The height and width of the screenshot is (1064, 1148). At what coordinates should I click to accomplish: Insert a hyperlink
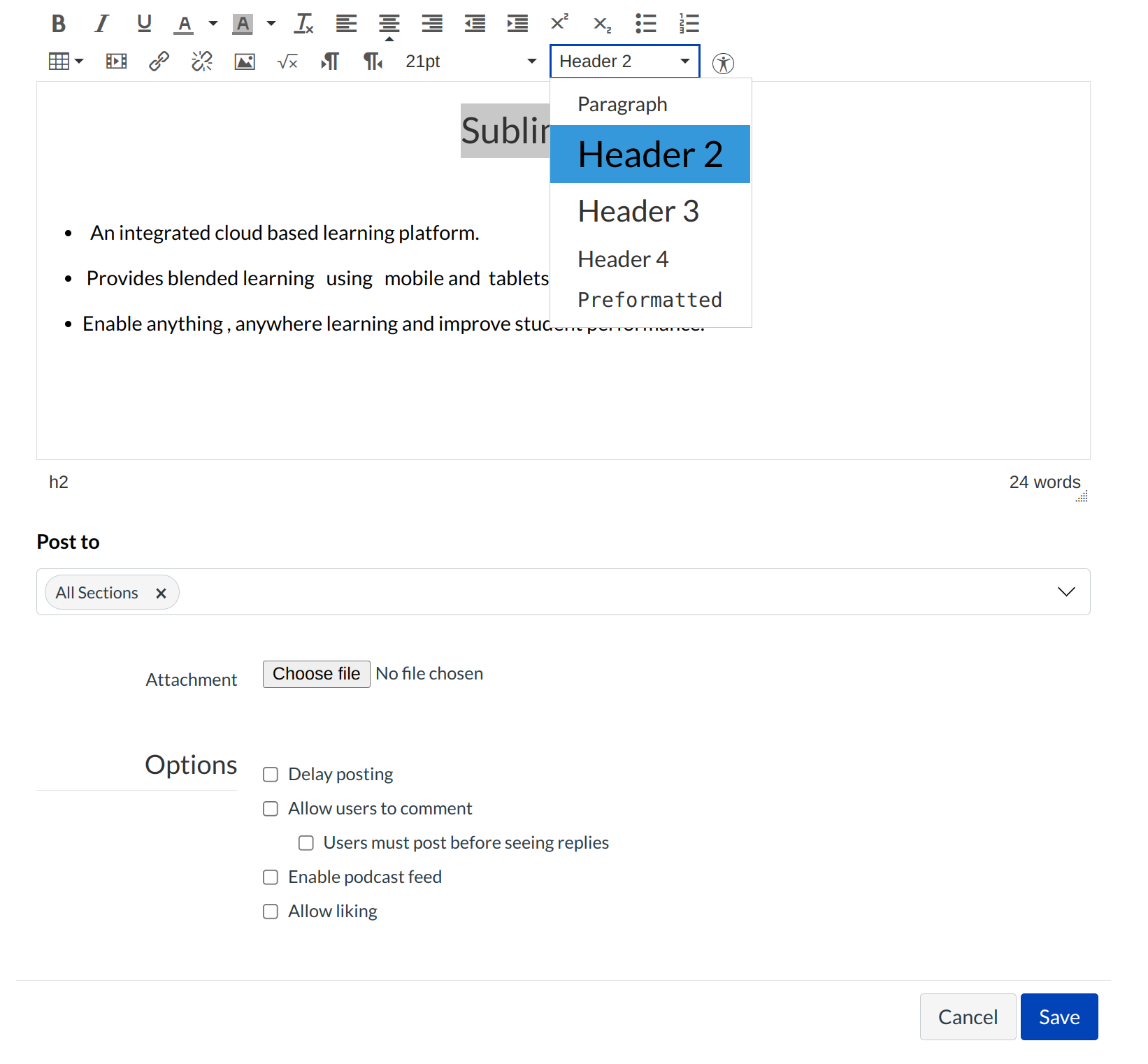click(x=159, y=62)
